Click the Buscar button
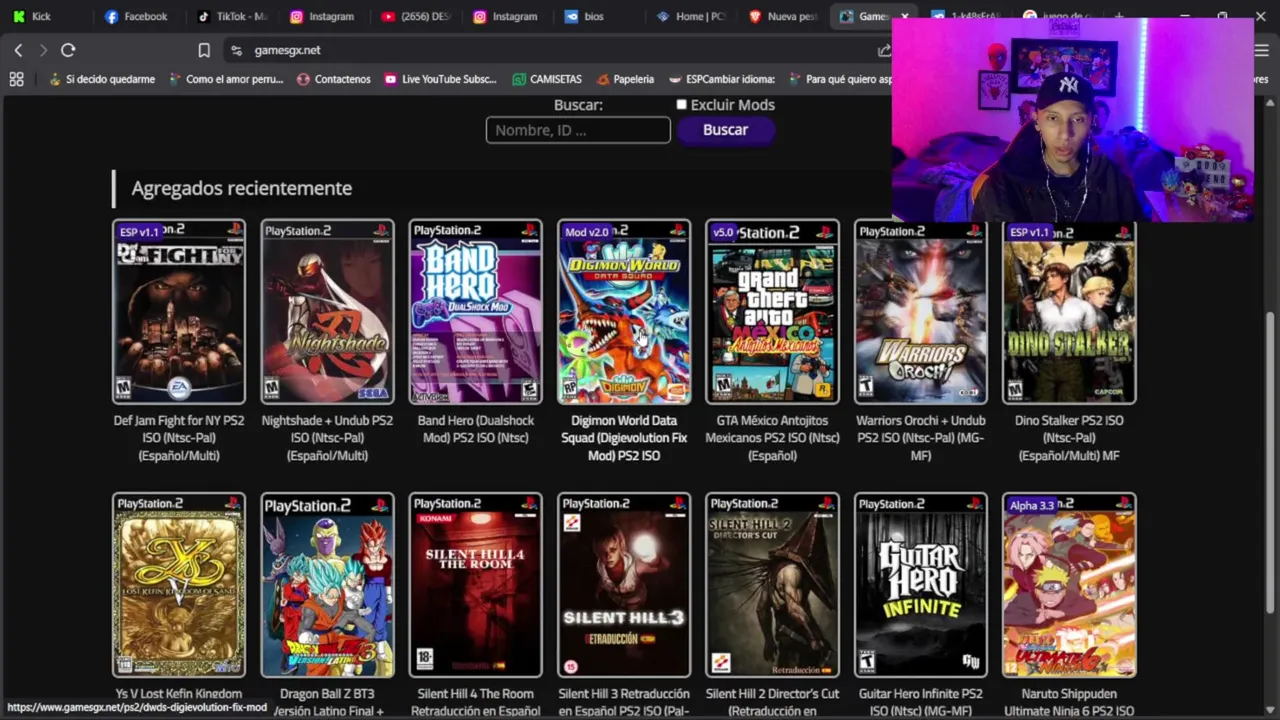 (x=725, y=130)
